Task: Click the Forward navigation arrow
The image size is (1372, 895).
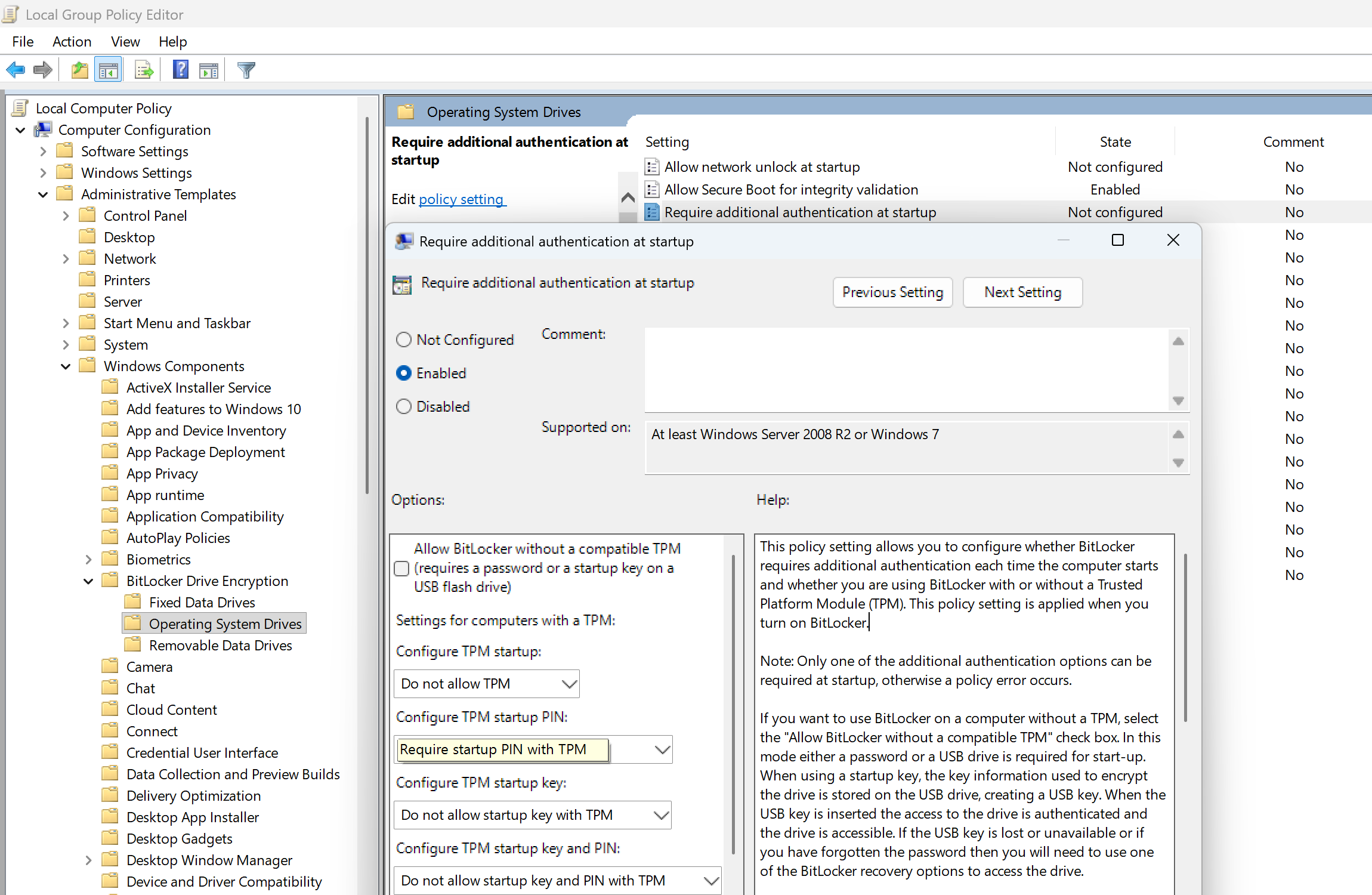Action: click(42, 69)
